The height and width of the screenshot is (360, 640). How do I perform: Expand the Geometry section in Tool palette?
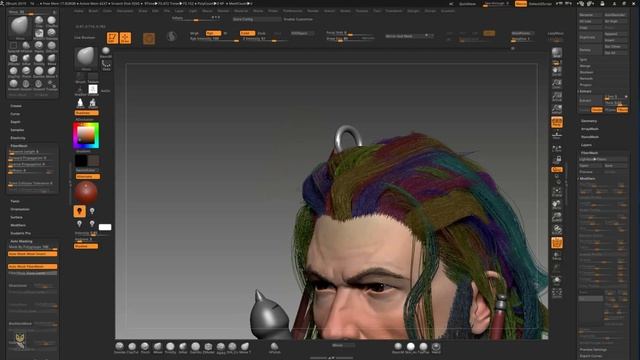[589, 121]
